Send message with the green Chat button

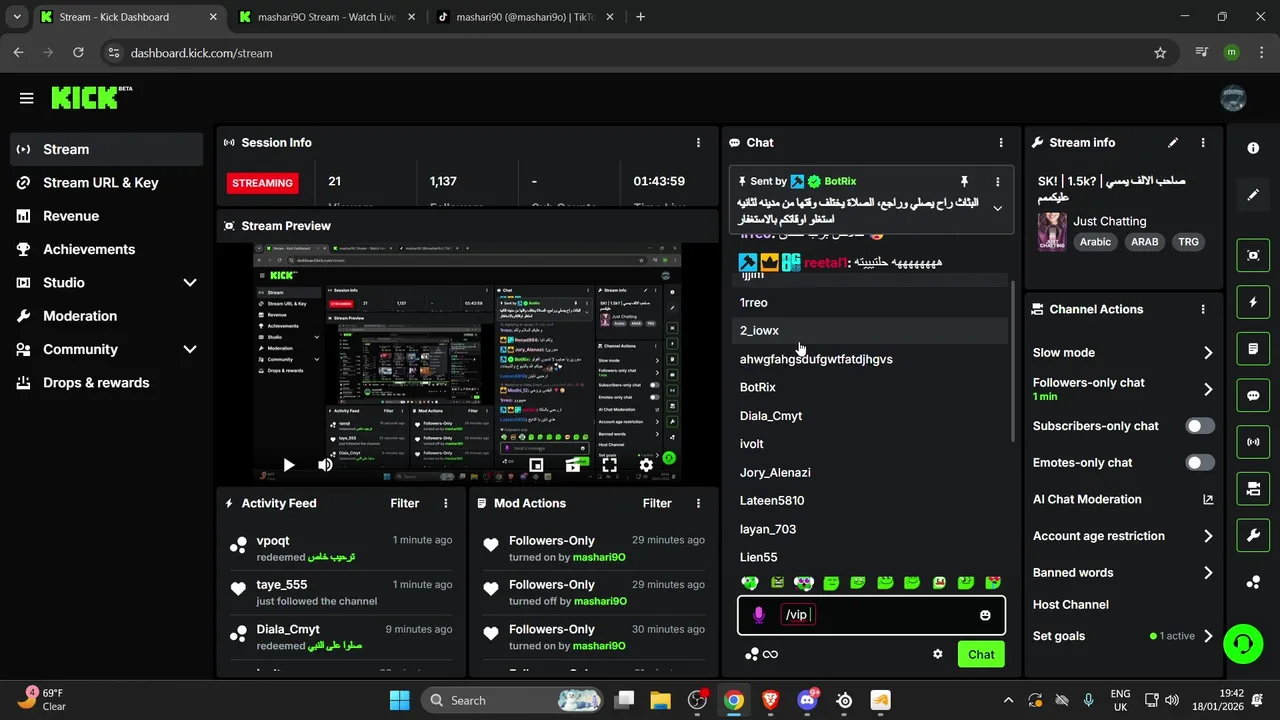click(x=981, y=654)
